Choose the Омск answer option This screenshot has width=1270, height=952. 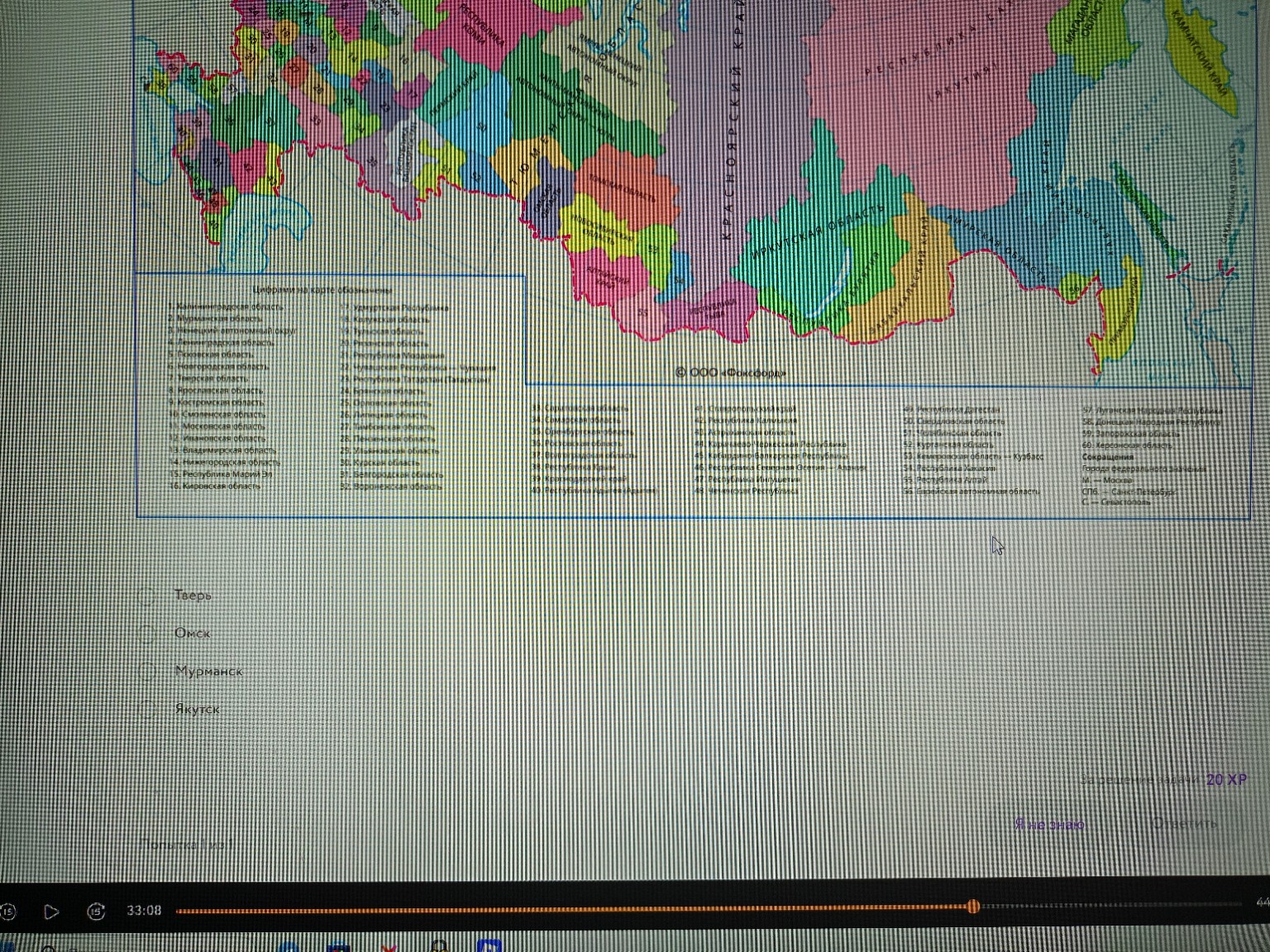148,634
